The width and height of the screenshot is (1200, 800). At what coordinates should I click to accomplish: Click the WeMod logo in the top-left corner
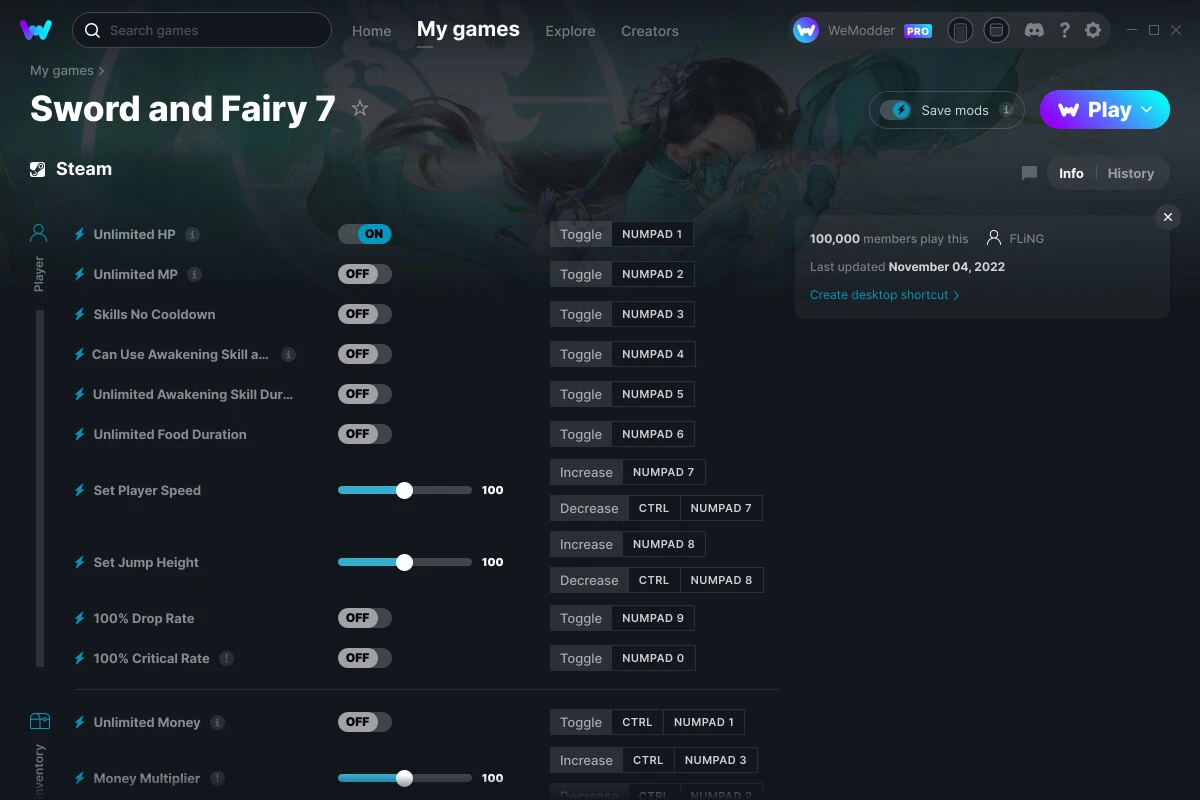(x=36, y=29)
